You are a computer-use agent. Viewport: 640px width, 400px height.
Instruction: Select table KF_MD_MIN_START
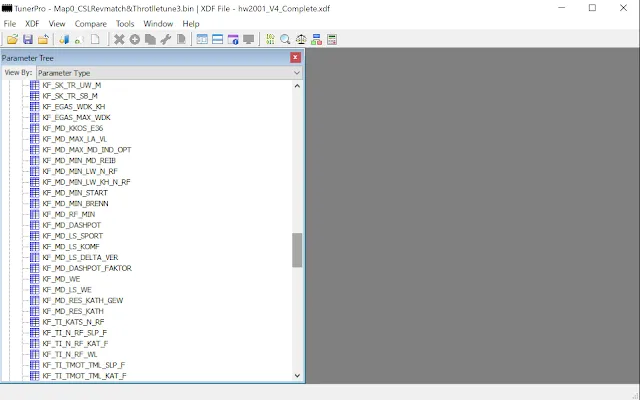point(75,193)
